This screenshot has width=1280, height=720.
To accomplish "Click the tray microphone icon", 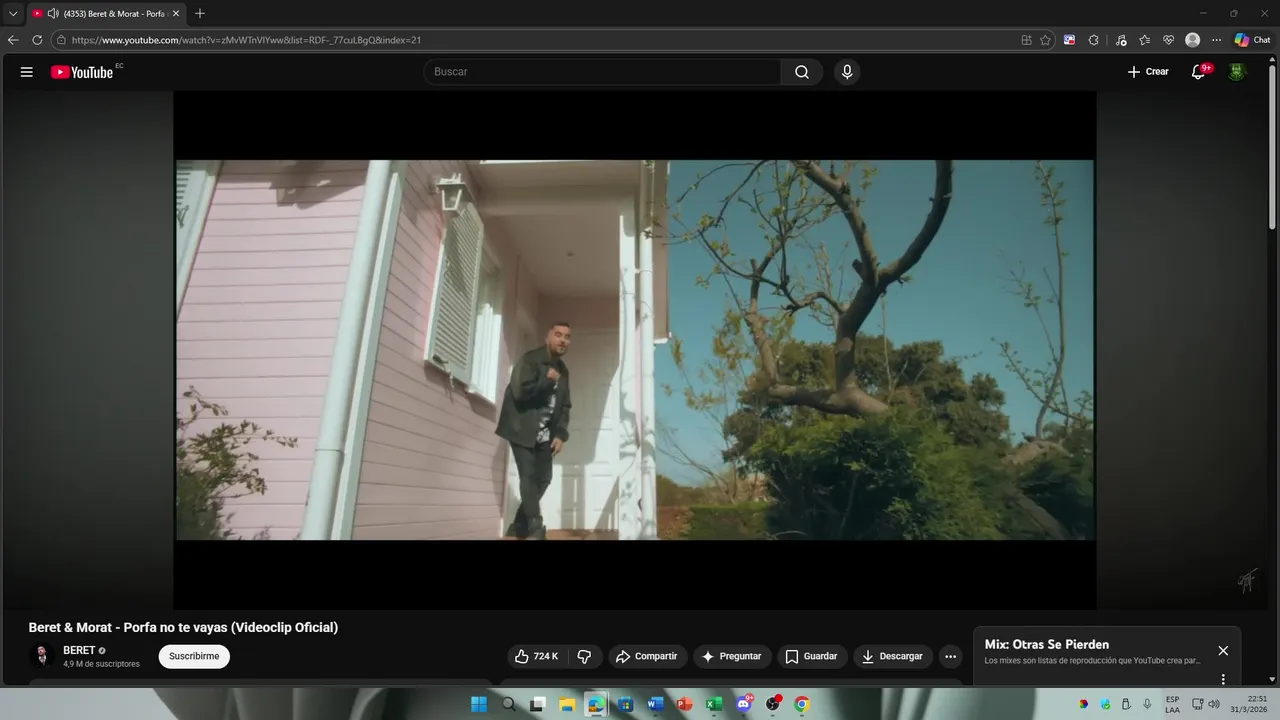I will (1147, 704).
